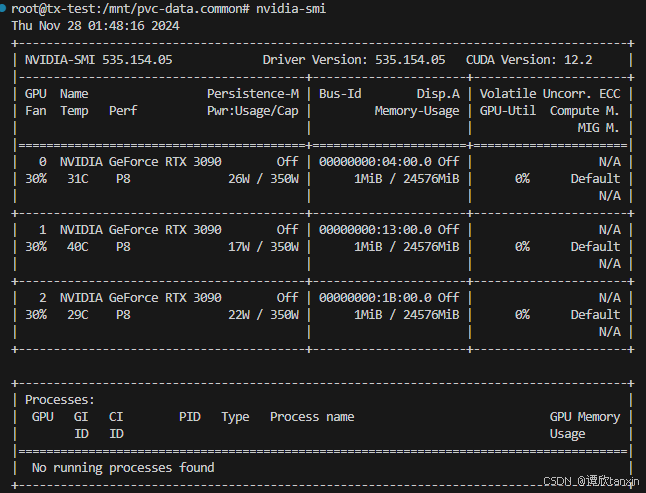The image size is (646, 493).
Task: Click temperature value '40C'
Action: click(78, 247)
